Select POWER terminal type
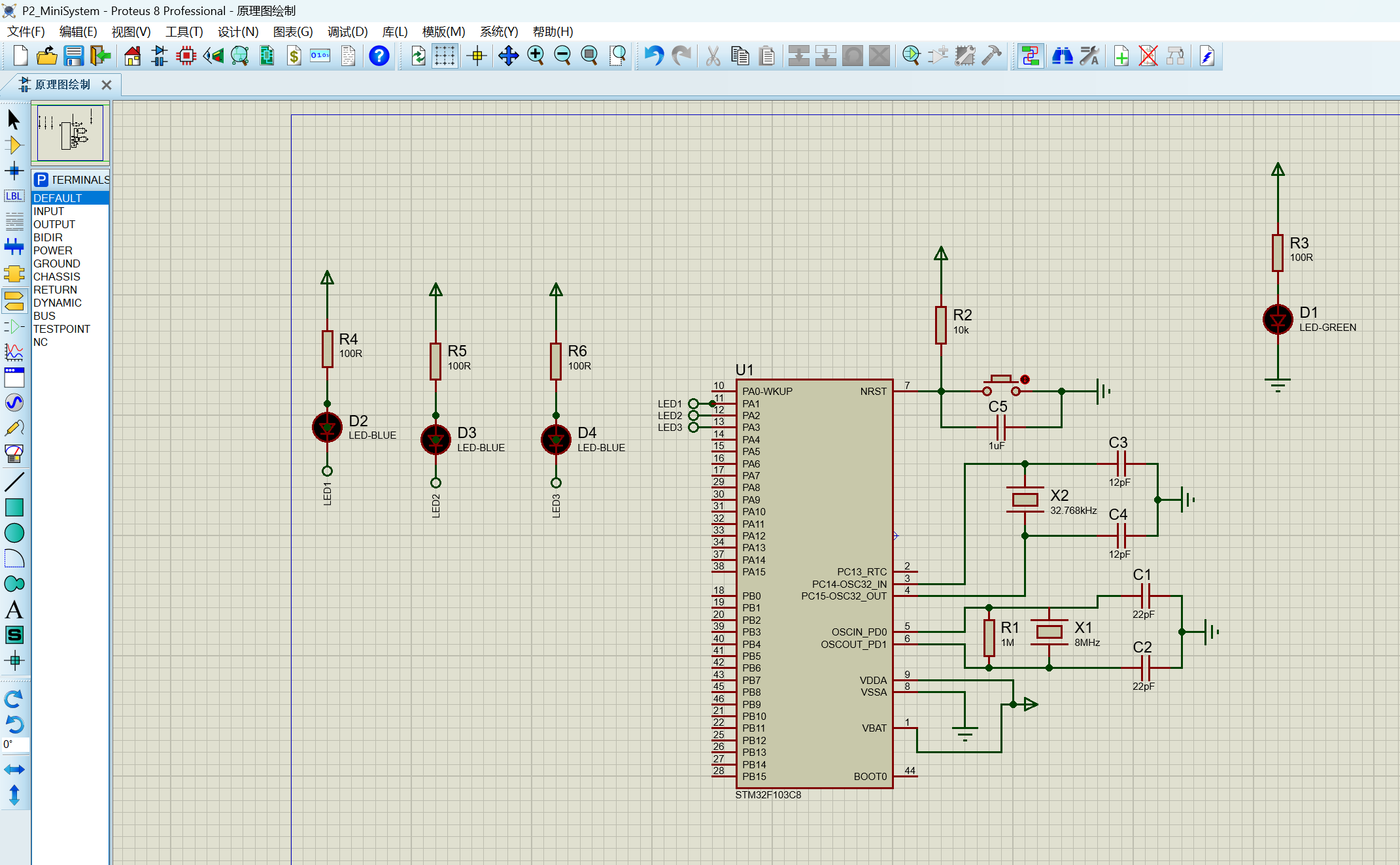Screen dimensions: 1400x865 pyautogui.click(x=53, y=250)
